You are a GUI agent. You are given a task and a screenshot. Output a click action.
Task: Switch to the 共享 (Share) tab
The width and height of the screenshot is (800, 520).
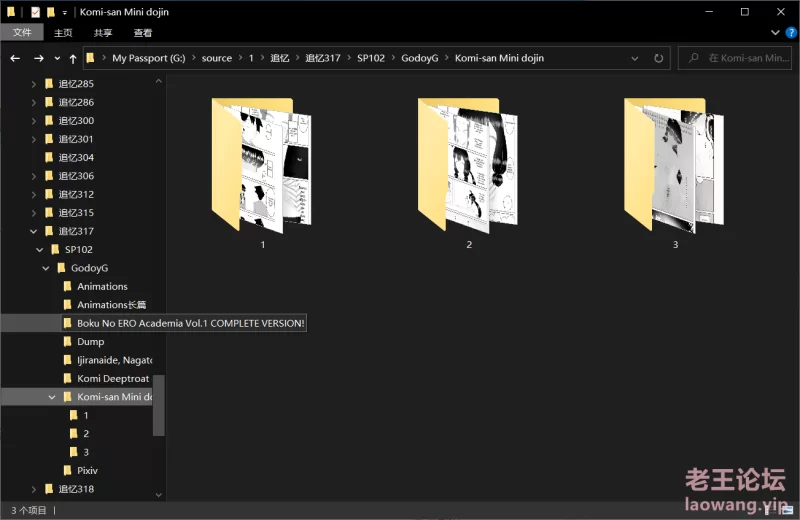(103, 32)
